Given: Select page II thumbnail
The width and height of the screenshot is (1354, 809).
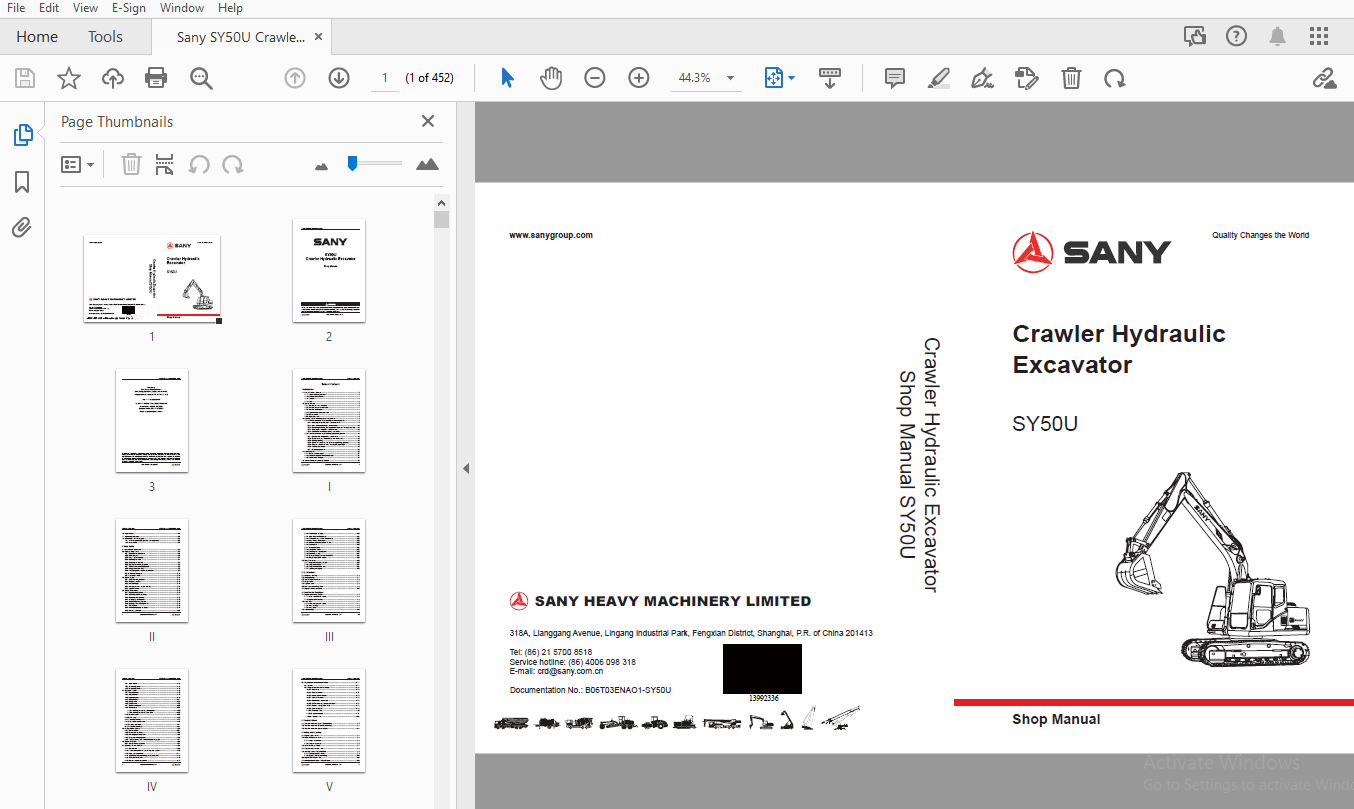Looking at the screenshot, I should coord(152,571).
